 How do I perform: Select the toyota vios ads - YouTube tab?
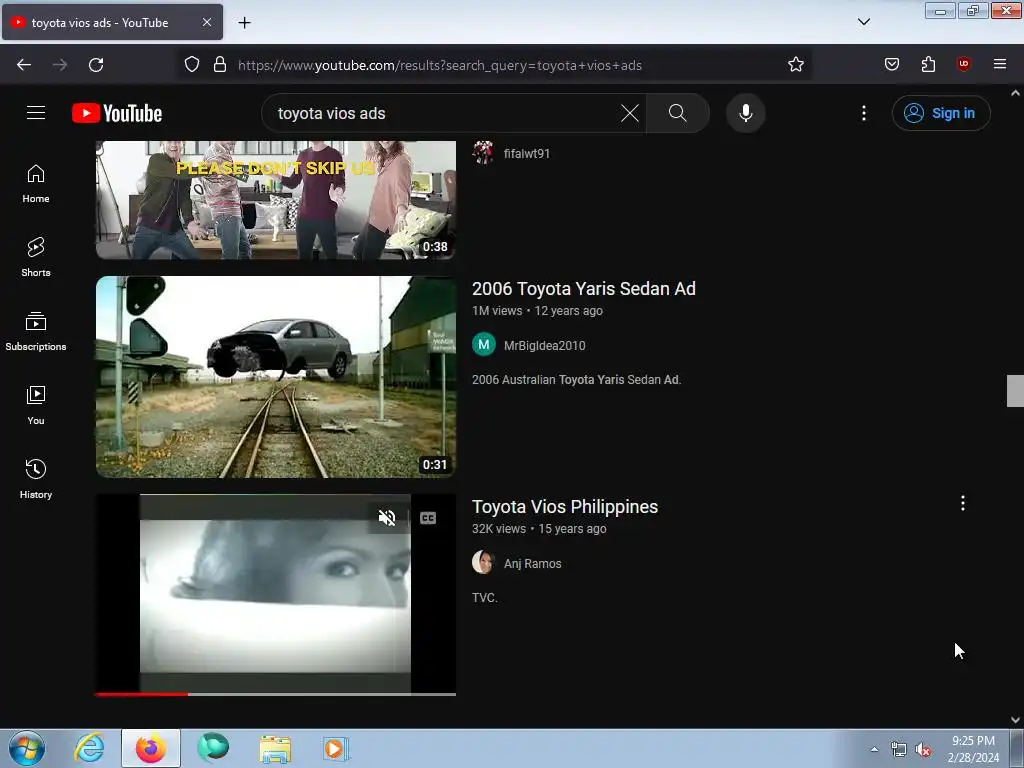point(112,22)
